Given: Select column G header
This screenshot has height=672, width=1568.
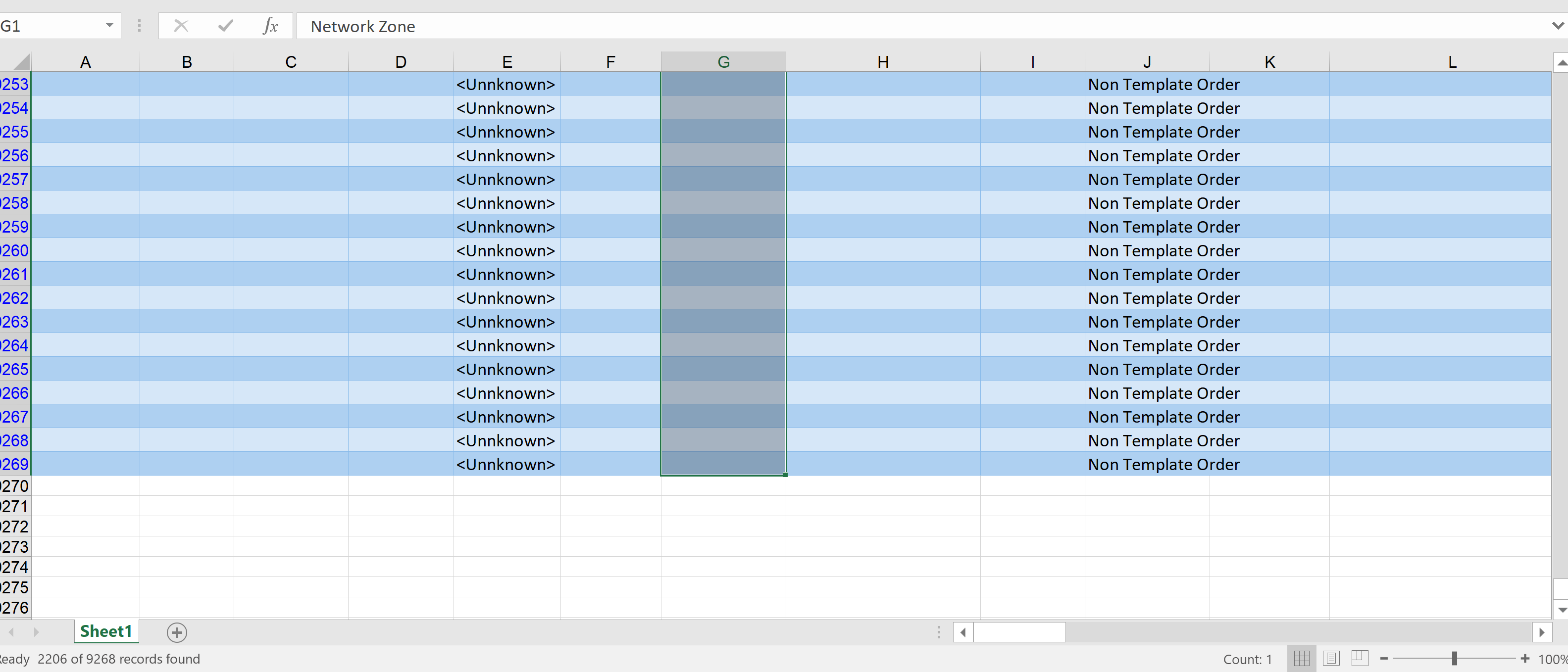Looking at the screenshot, I should click(x=723, y=61).
